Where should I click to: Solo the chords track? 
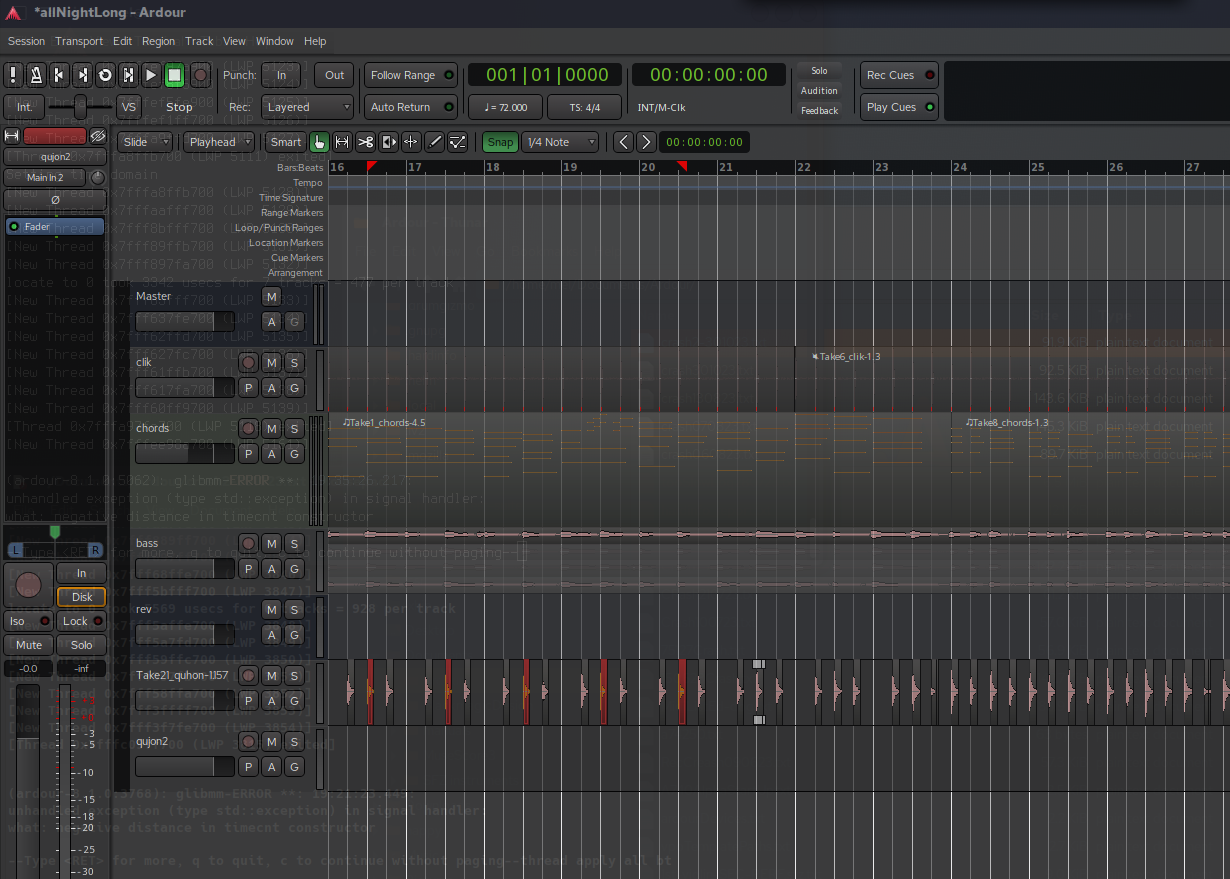click(x=294, y=428)
